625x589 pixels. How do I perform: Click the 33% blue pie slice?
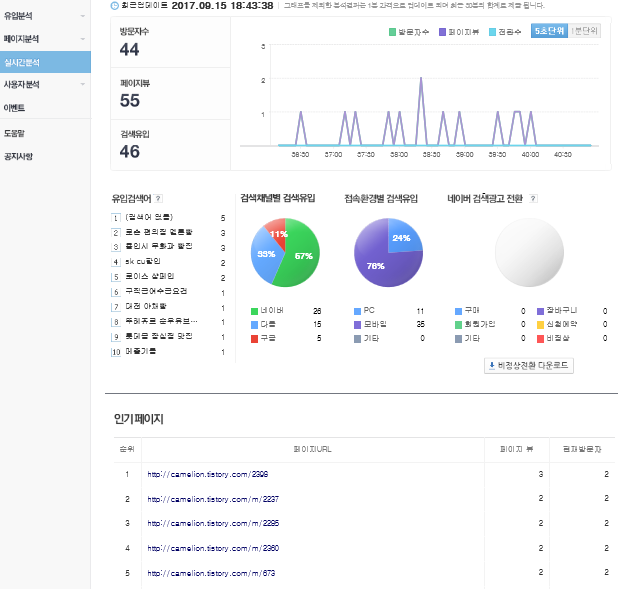point(265,255)
